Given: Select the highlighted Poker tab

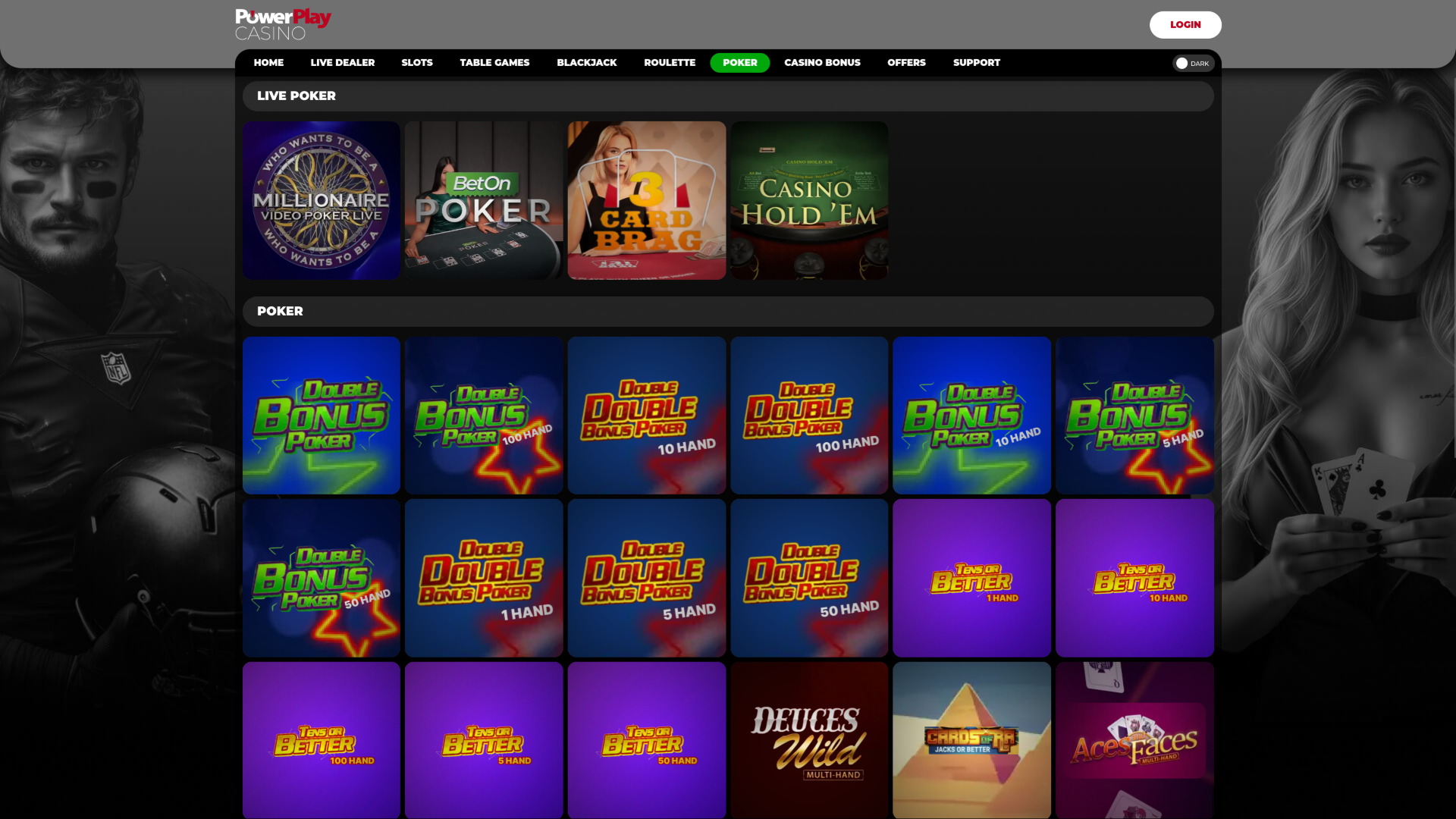Looking at the screenshot, I should coord(739,63).
